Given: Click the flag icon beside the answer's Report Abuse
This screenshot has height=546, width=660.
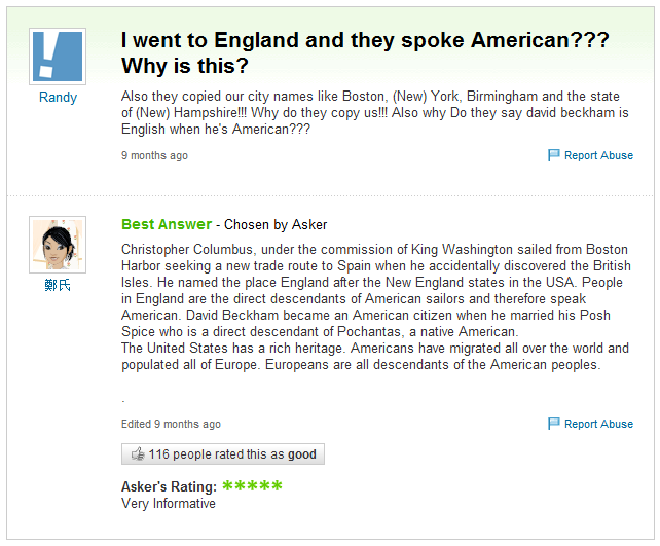Looking at the screenshot, I should pyautogui.click(x=554, y=423).
